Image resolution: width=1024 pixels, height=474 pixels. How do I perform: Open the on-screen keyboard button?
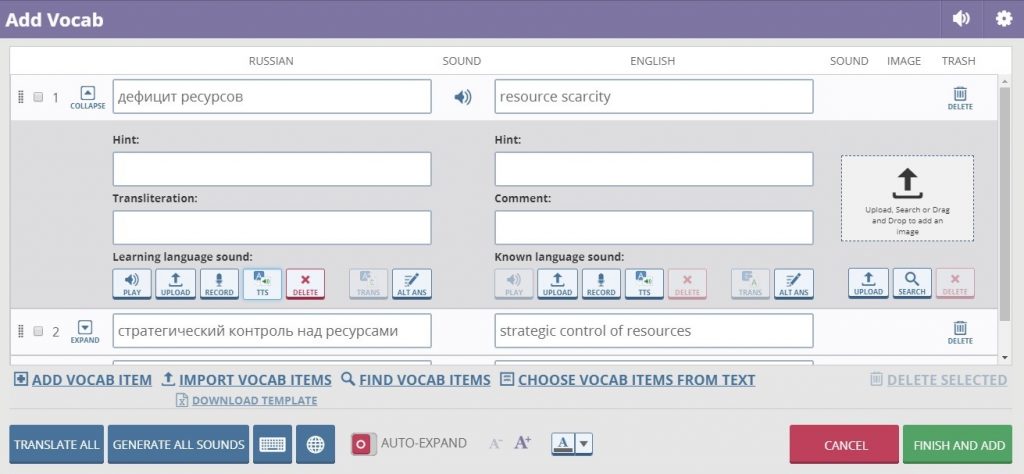coord(272,444)
